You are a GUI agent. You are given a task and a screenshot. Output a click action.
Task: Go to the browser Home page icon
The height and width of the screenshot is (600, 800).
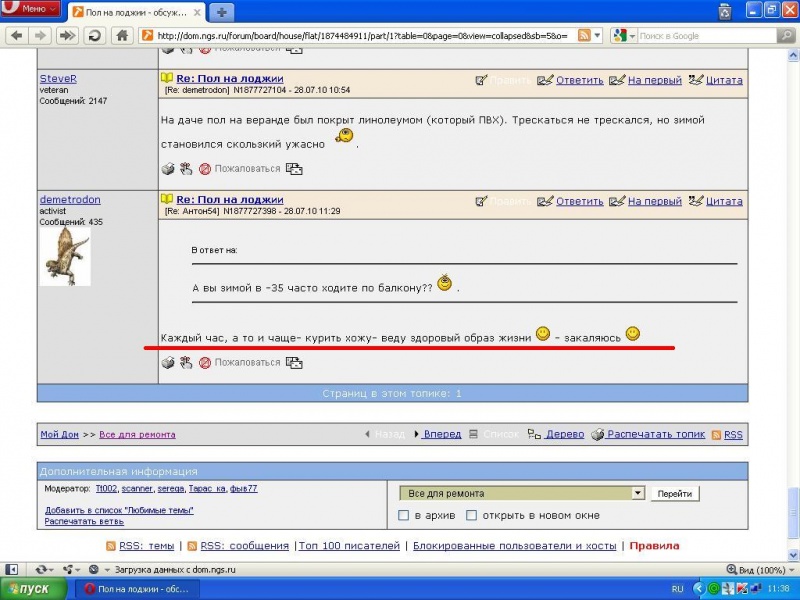tap(122, 35)
